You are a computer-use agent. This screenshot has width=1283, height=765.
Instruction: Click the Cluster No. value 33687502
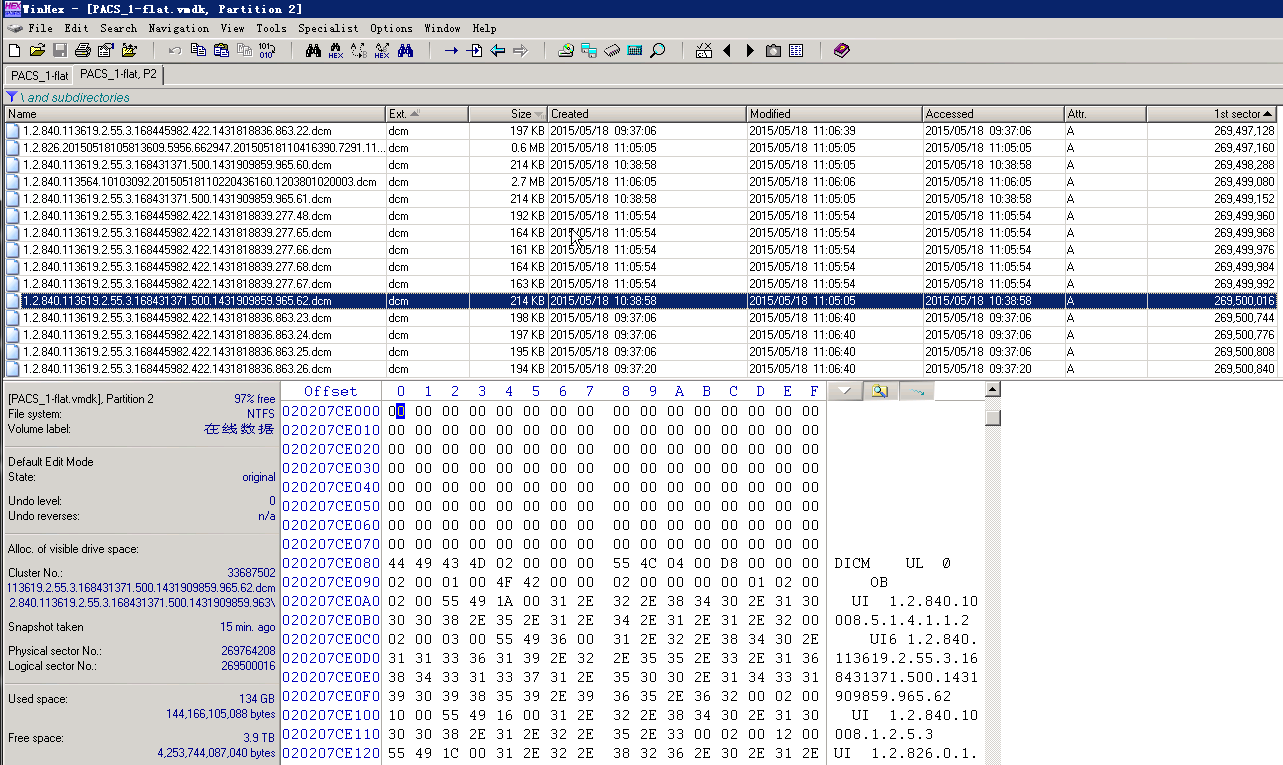click(251, 572)
